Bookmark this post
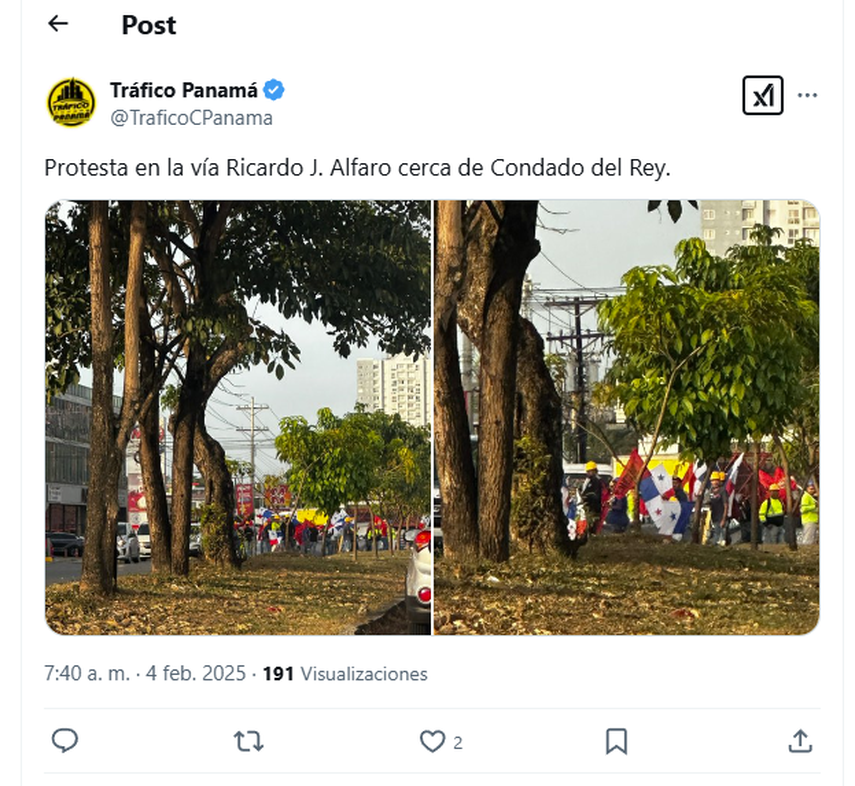855x786 pixels. point(616,742)
